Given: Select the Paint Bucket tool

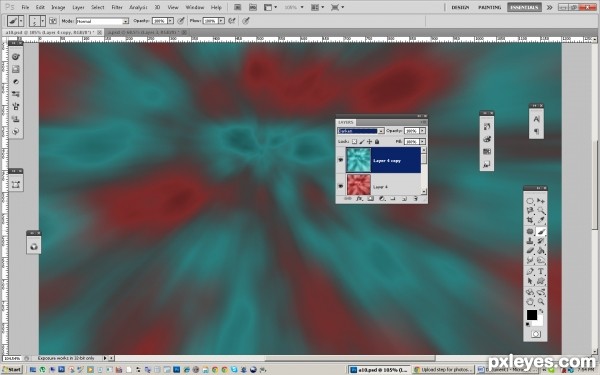Looking at the screenshot, I should [x=541, y=251].
